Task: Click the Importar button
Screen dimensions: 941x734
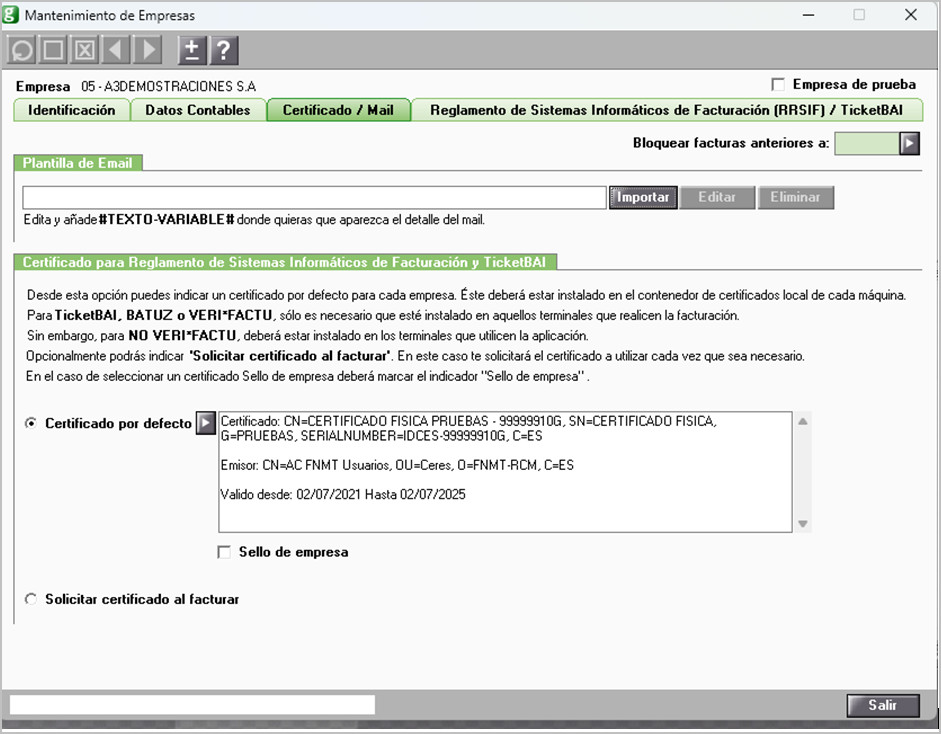Action: point(643,197)
